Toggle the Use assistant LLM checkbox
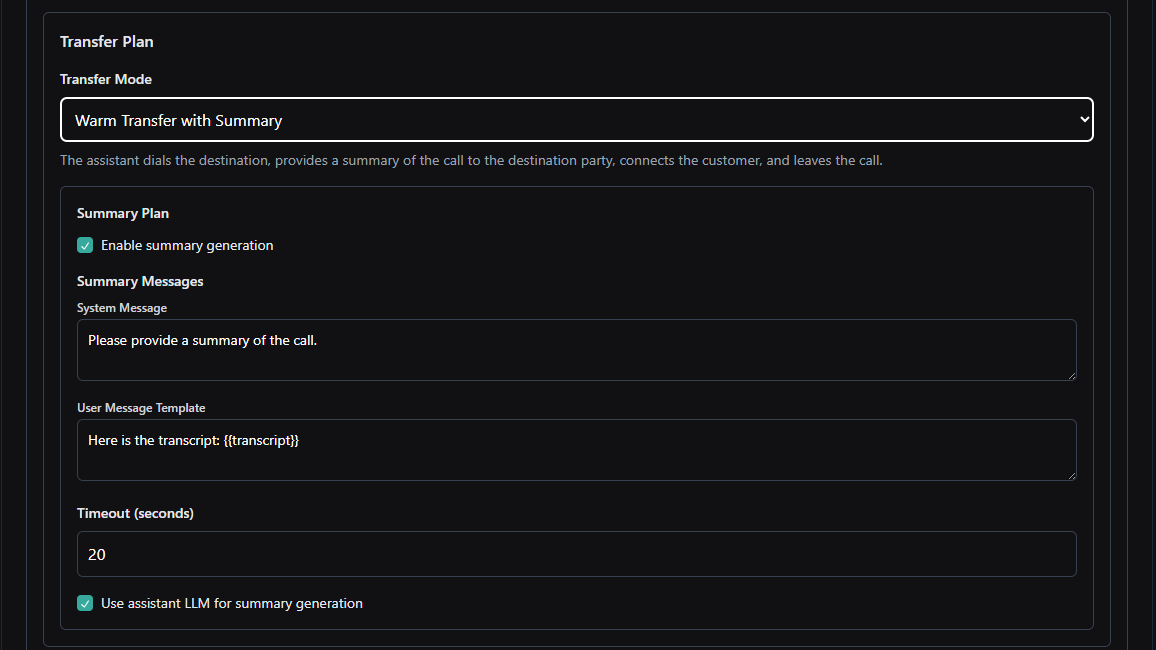The height and width of the screenshot is (650, 1156). (85, 604)
